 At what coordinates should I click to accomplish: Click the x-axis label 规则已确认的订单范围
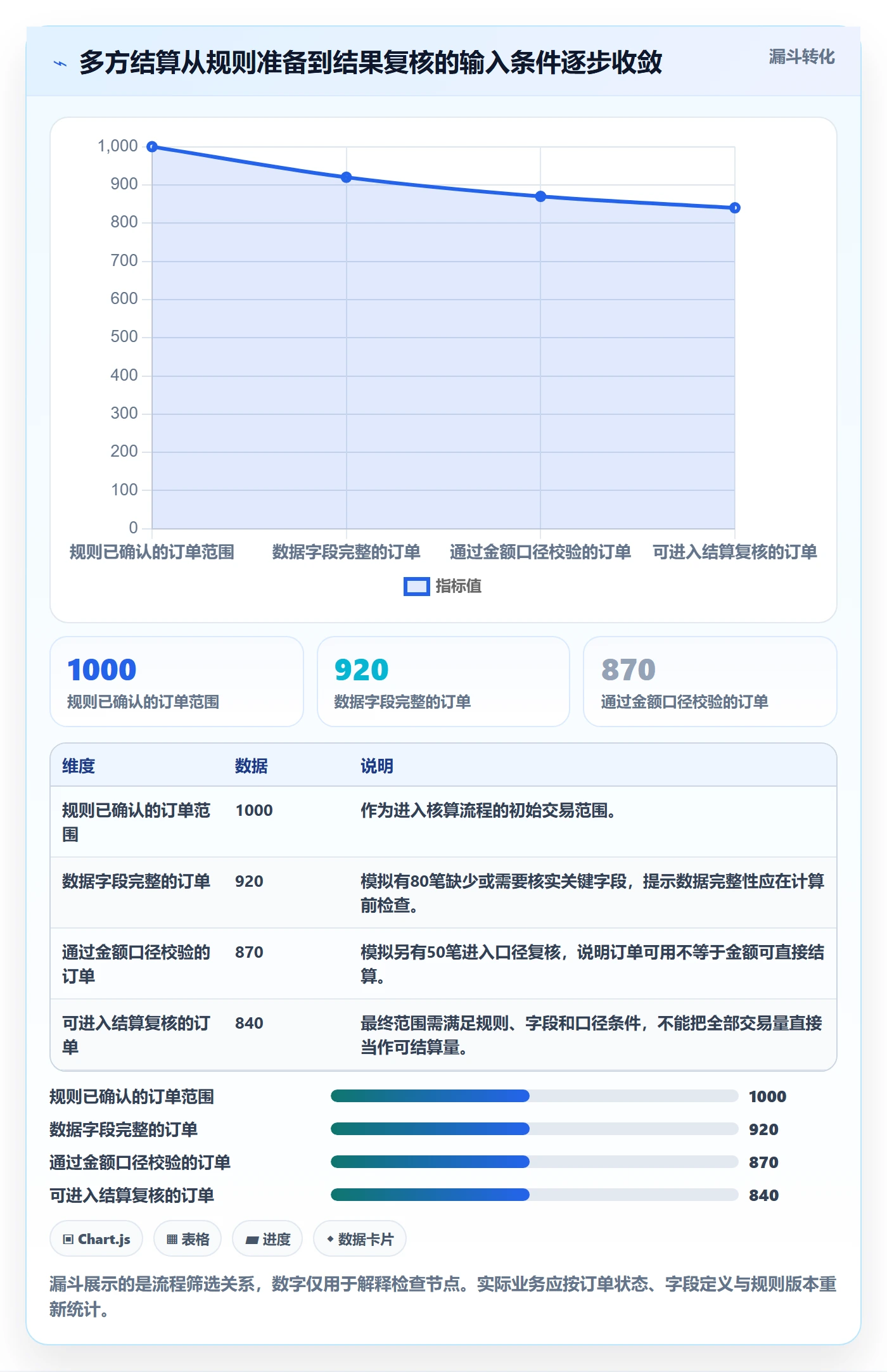(152, 552)
